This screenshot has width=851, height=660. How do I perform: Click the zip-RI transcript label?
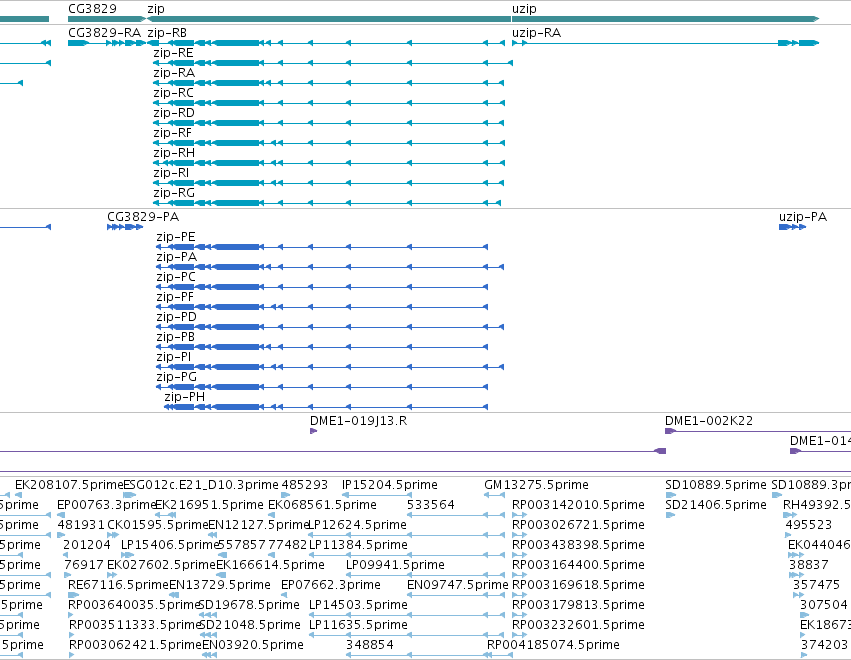pos(171,173)
